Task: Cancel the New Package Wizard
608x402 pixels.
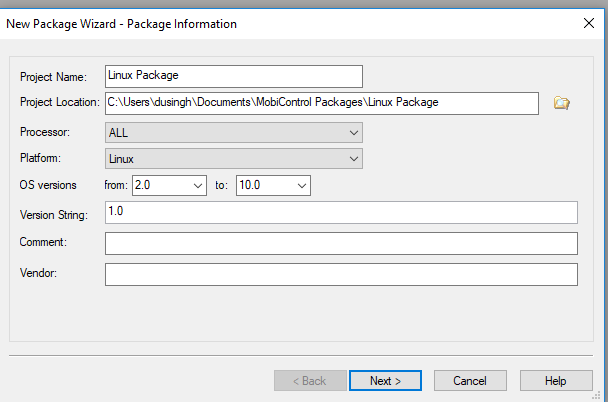Action: (469, 381)
